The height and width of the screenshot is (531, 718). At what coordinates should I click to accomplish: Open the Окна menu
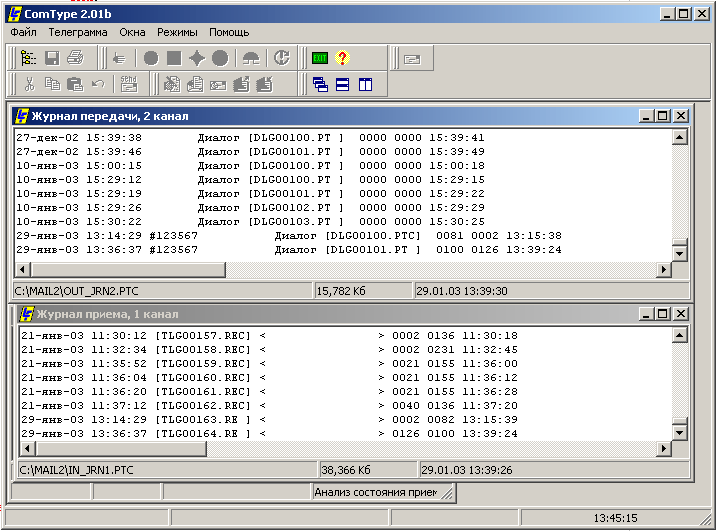coord(132,33)
